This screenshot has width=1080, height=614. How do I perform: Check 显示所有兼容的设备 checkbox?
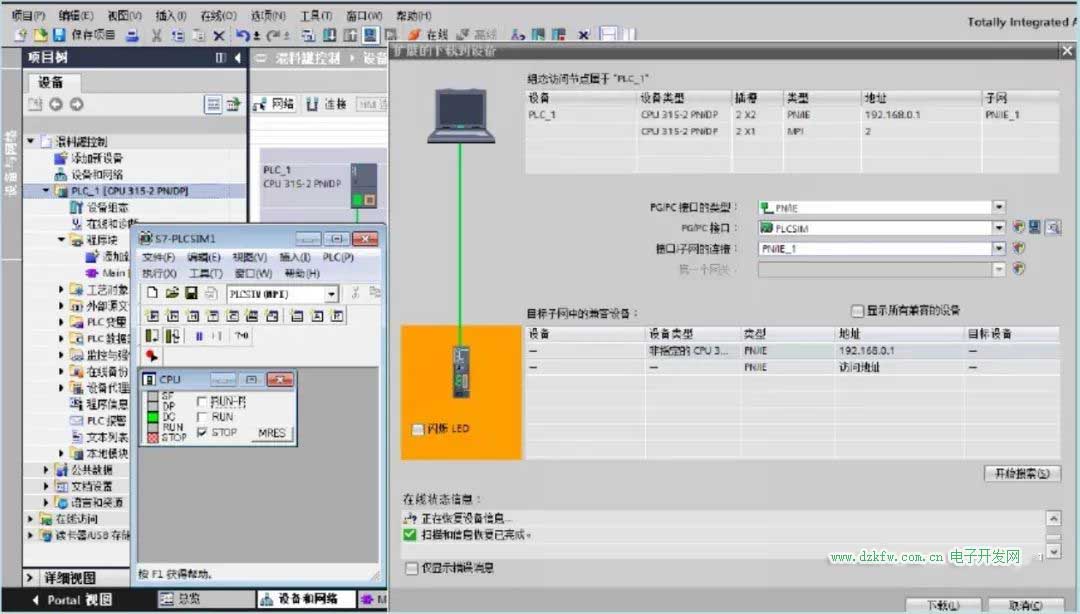point(857,311)
